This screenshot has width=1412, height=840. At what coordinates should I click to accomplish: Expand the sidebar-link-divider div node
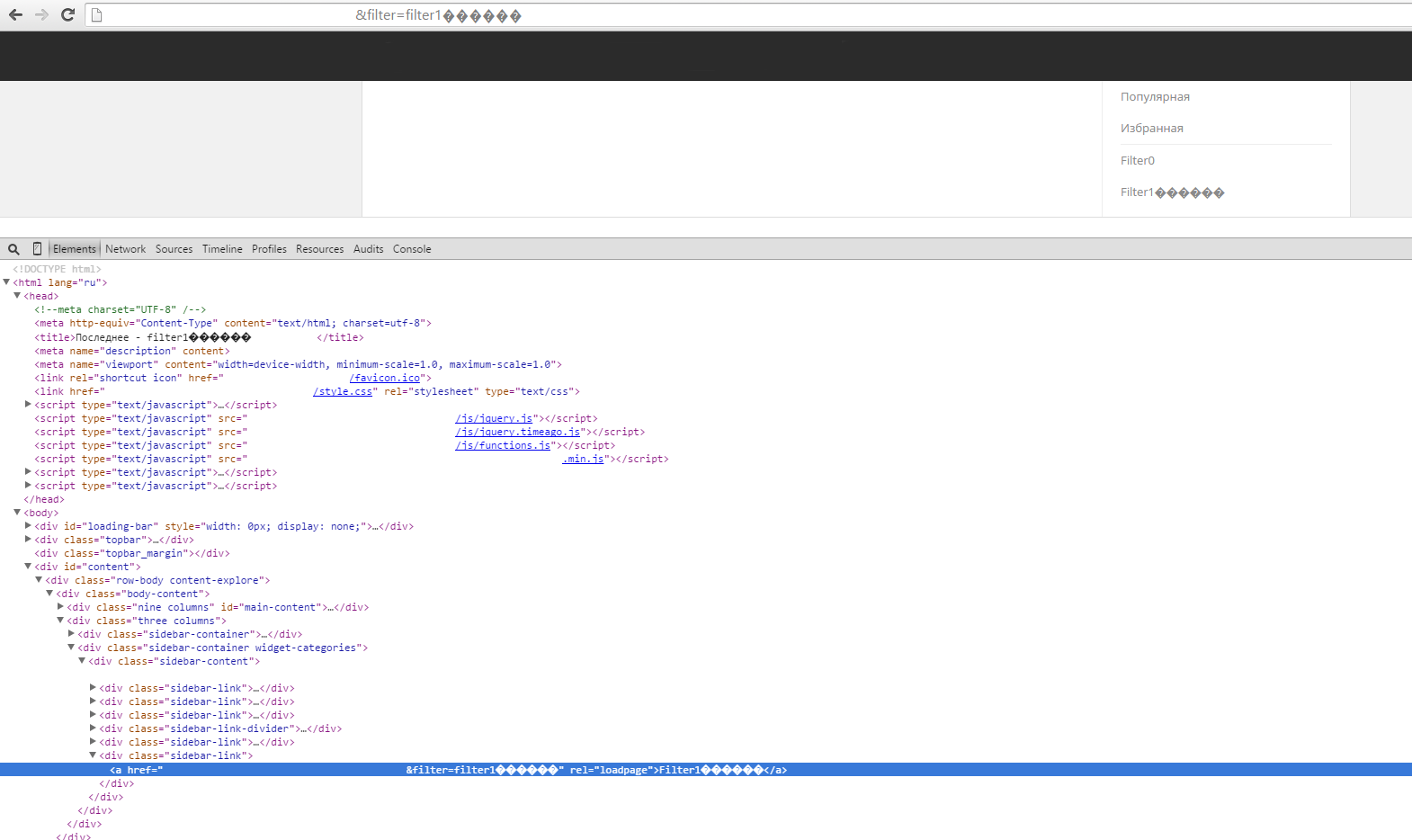coord(93,728)
